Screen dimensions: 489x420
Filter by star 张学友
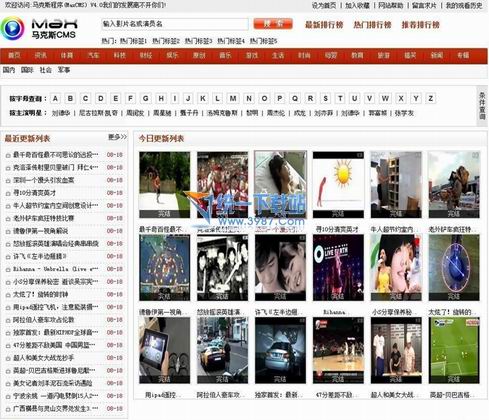[x=404, y=113]
